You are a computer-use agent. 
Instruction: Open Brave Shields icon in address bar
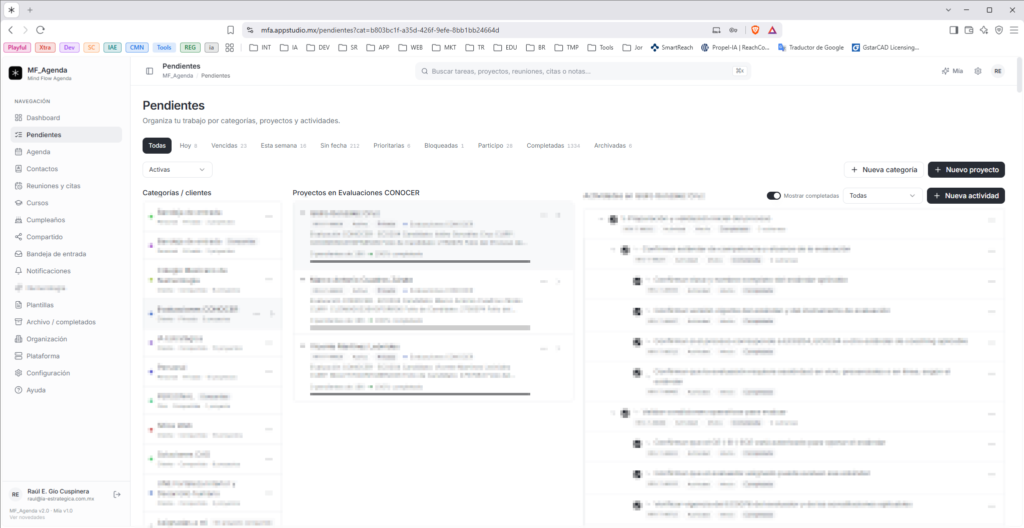click(756, 30)
